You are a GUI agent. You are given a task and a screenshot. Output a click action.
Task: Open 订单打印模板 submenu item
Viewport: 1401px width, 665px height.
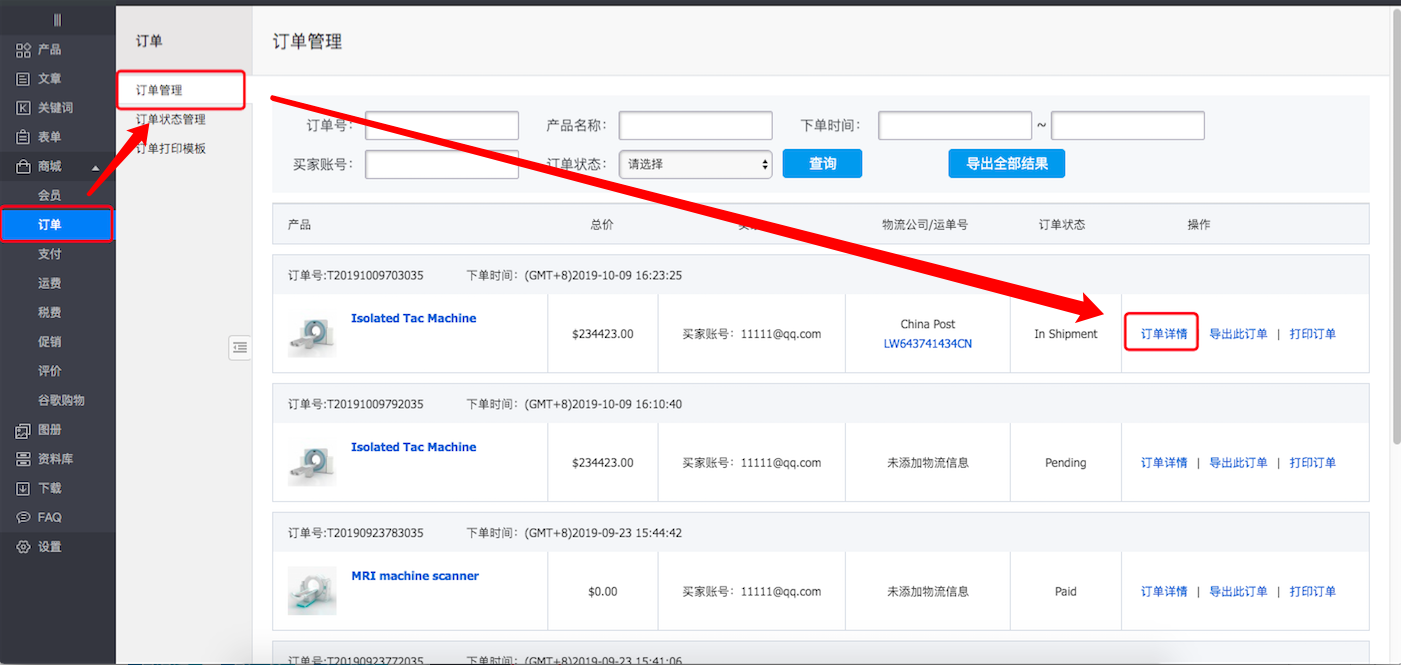click(x=171, y=149)
